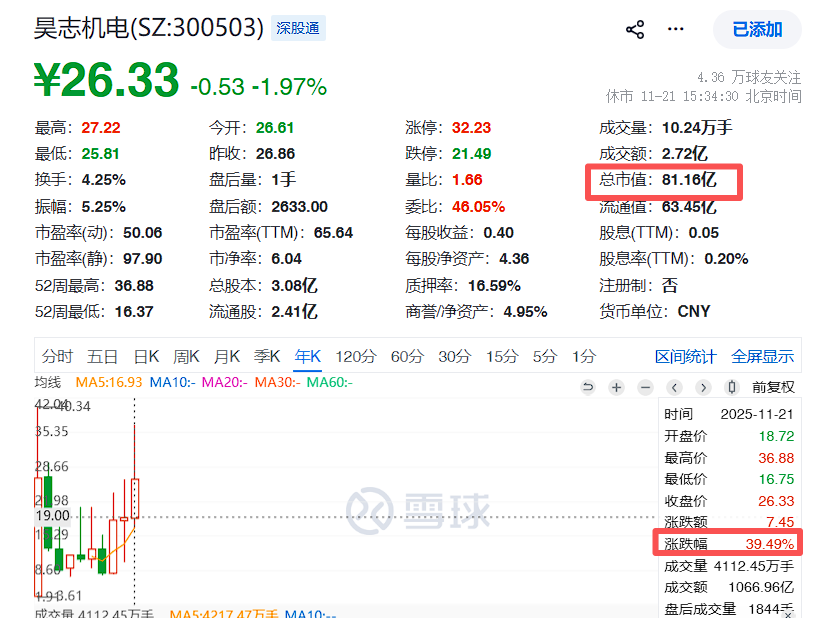Click the 最低 25.81 value

coord(100,154)
